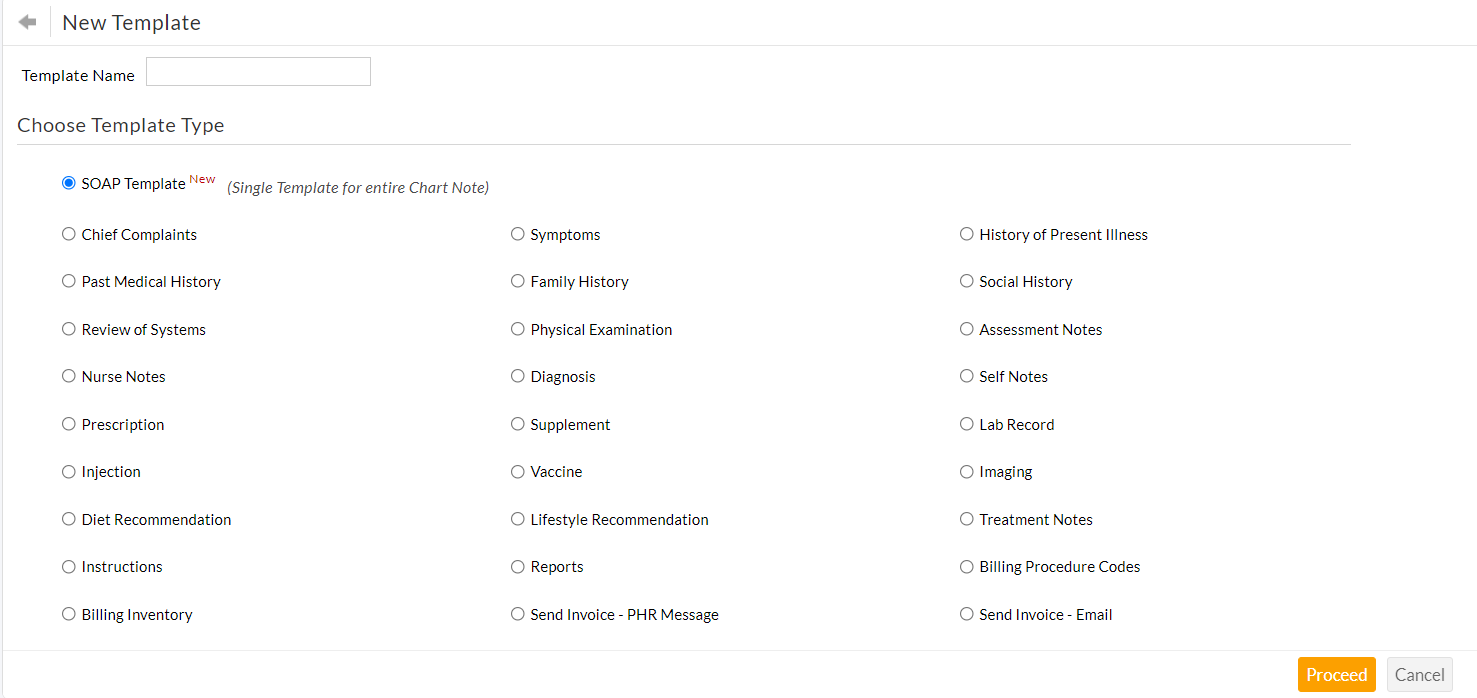The height and width of the screenshot is (698, 1477).
Task: Select the Chief Complaints template type
Action: tap(68, 234)
